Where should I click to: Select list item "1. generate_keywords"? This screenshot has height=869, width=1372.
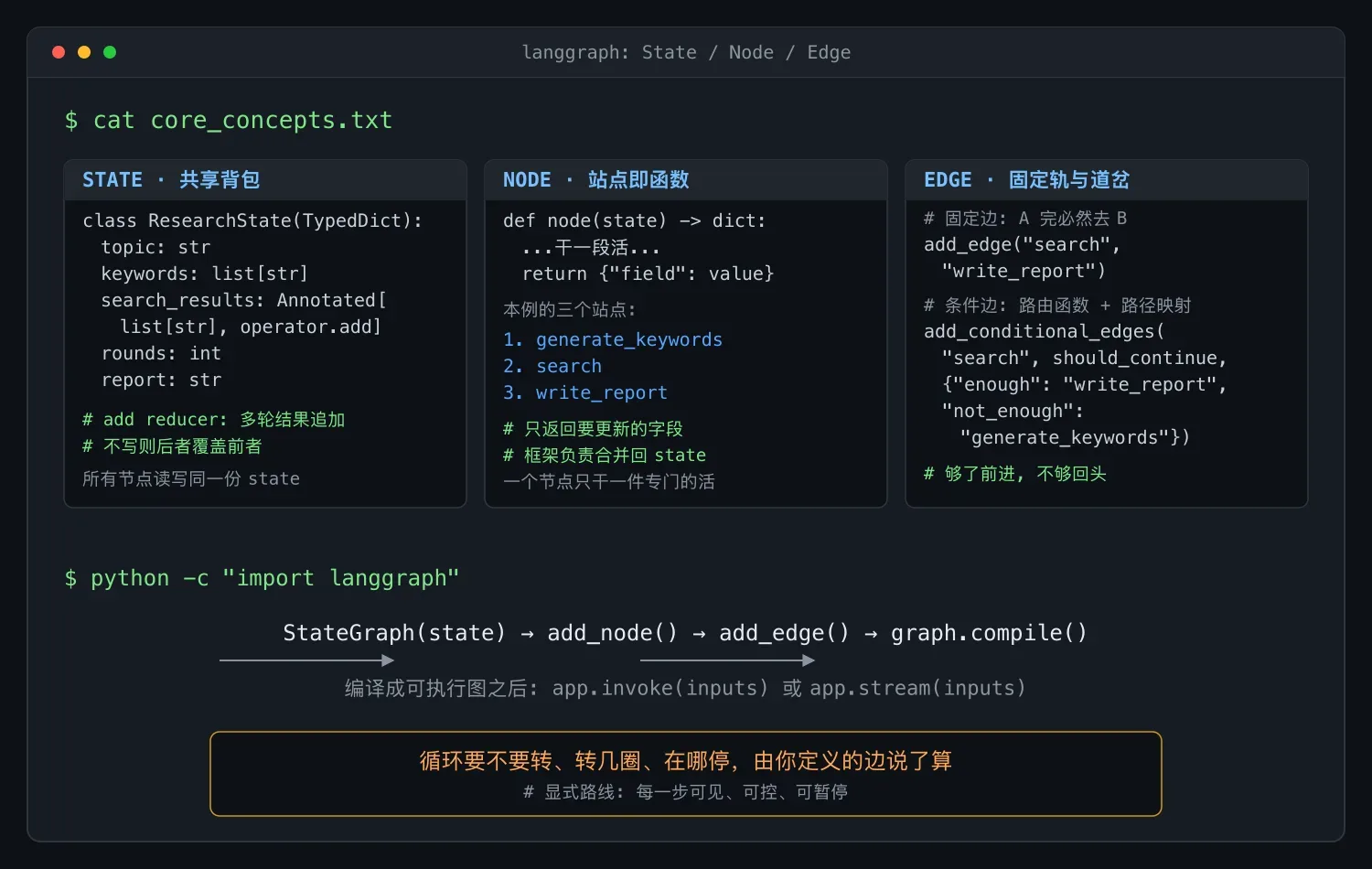[x=613, y=339]
